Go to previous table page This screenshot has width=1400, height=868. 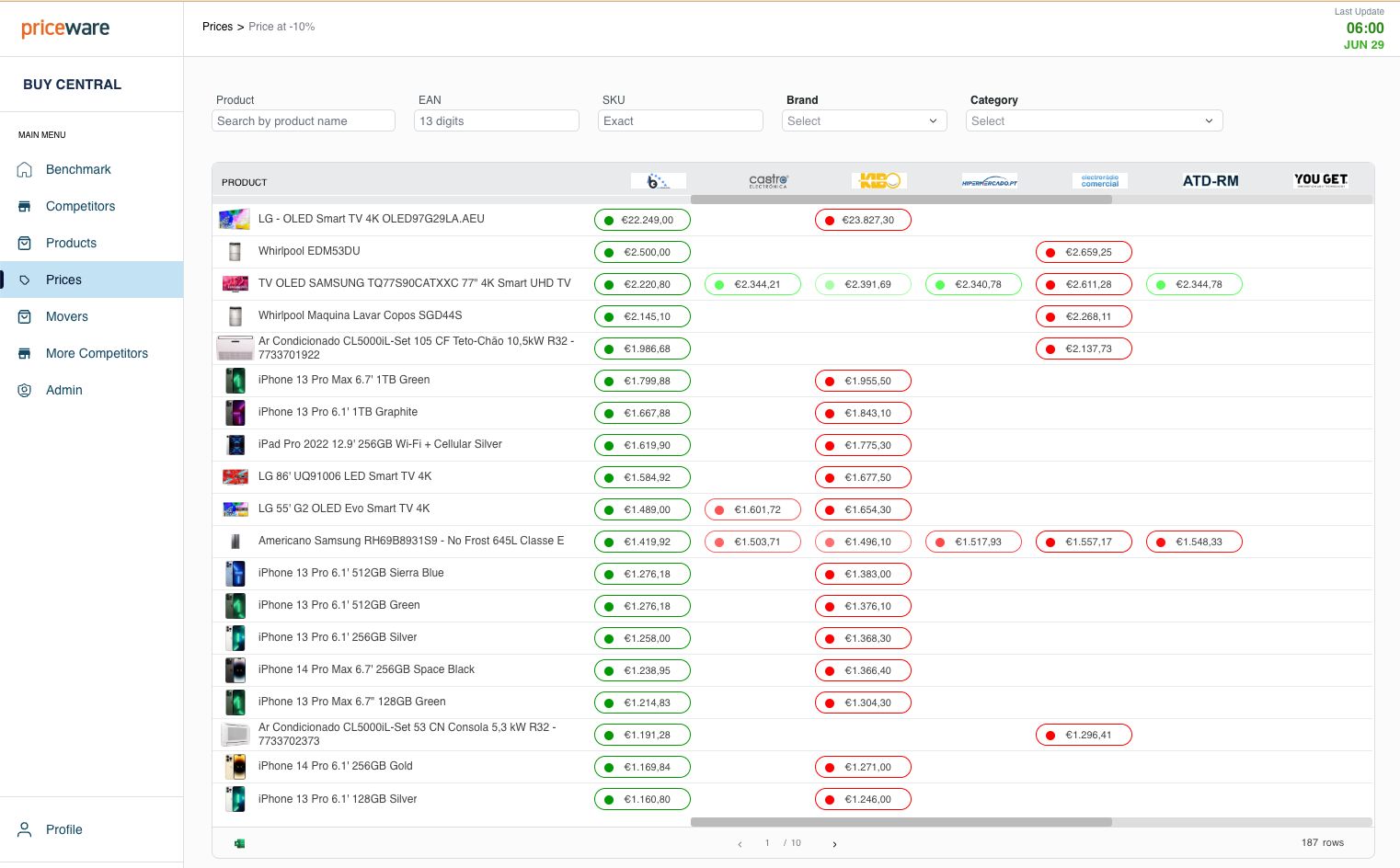[740, 844]
